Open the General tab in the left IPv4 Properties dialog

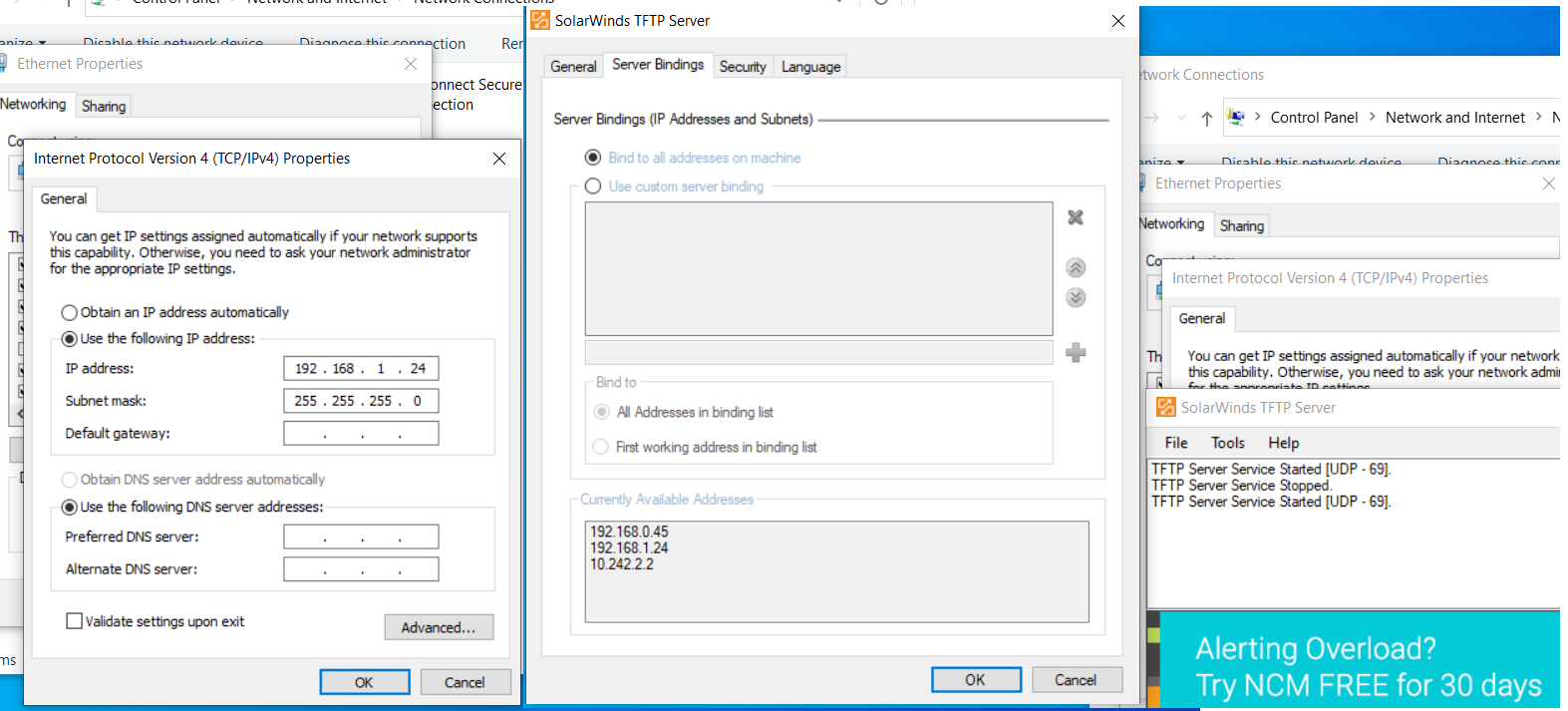click(64, 198)
